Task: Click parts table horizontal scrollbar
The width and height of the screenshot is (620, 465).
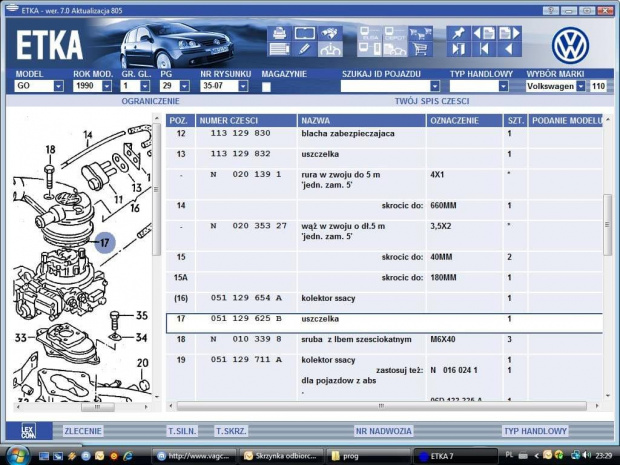Action: 381,406
